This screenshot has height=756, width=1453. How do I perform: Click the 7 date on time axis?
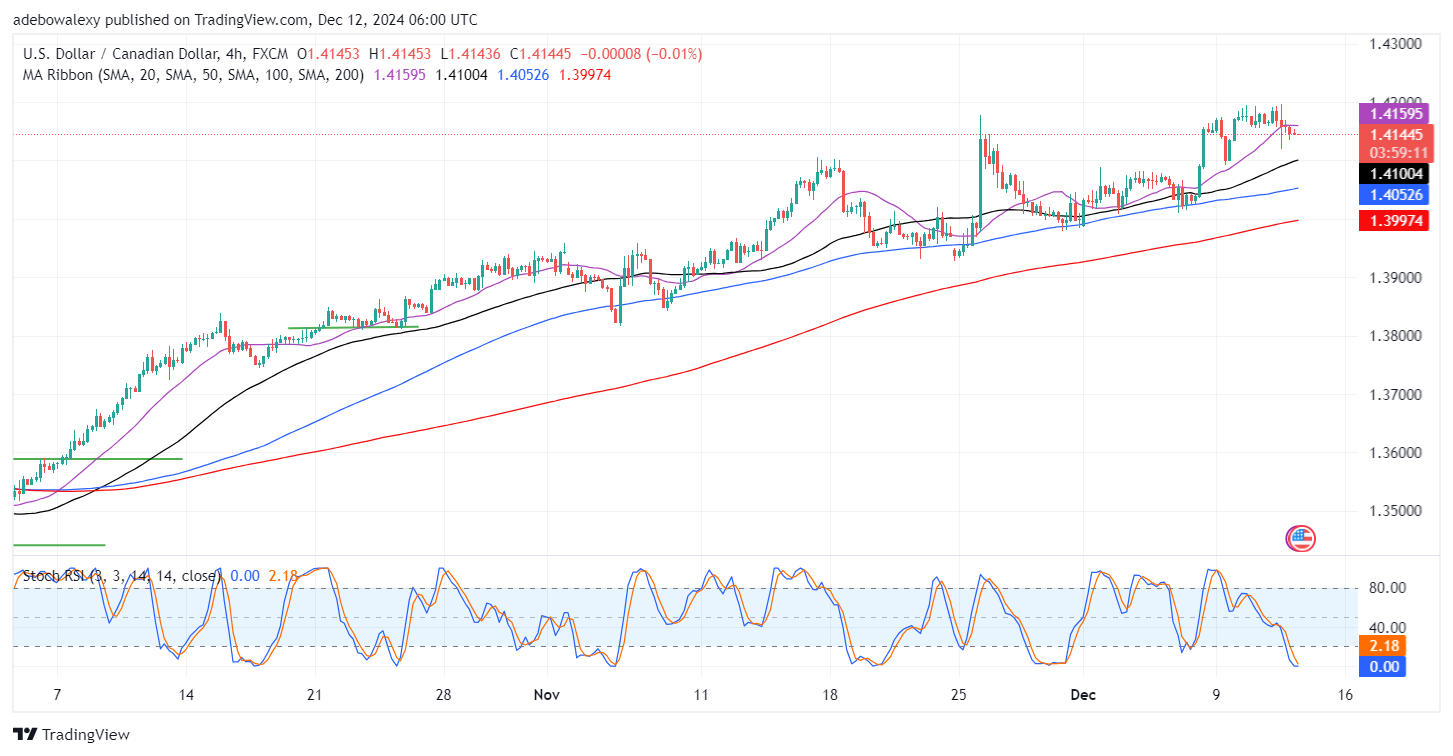(57, 694)
